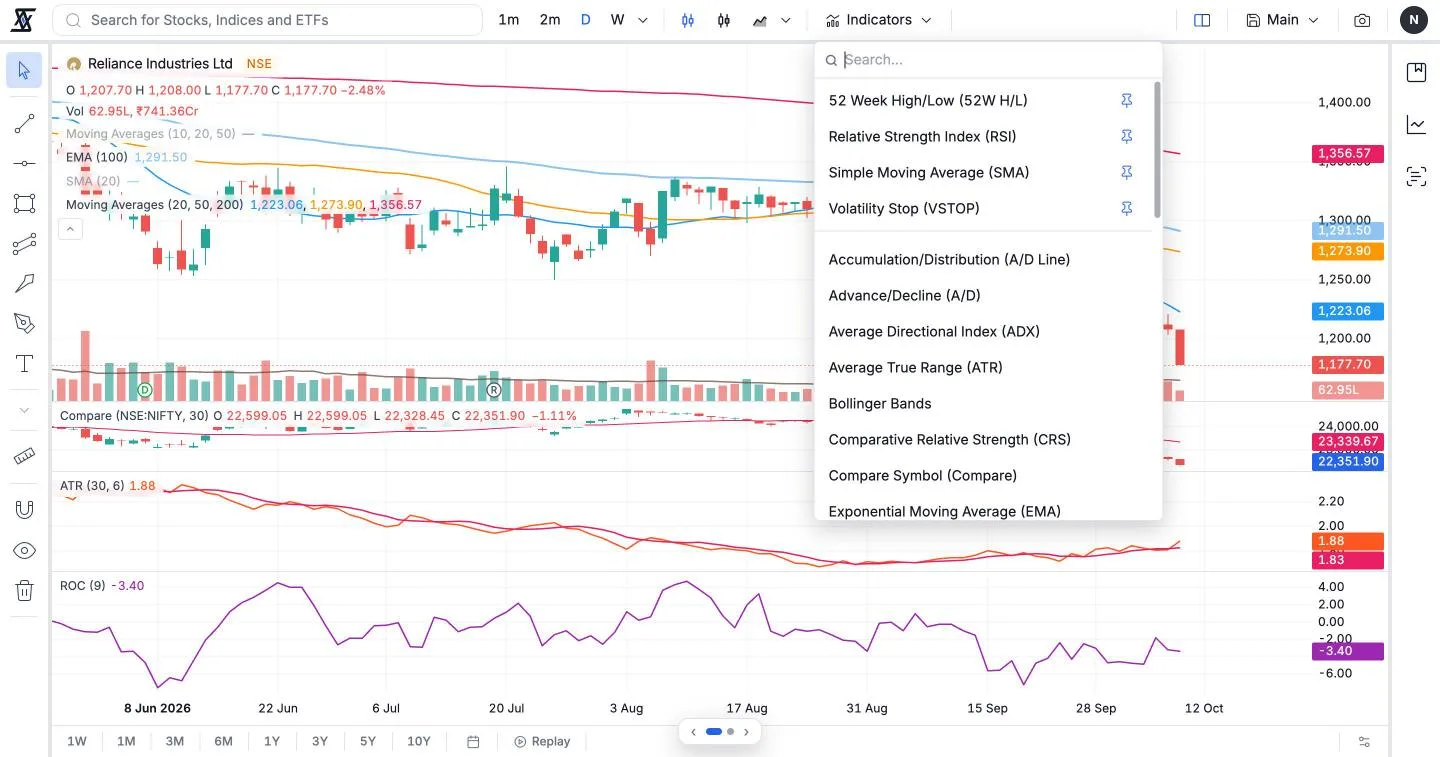Toggle the magnet snap mode

(24, 509)
